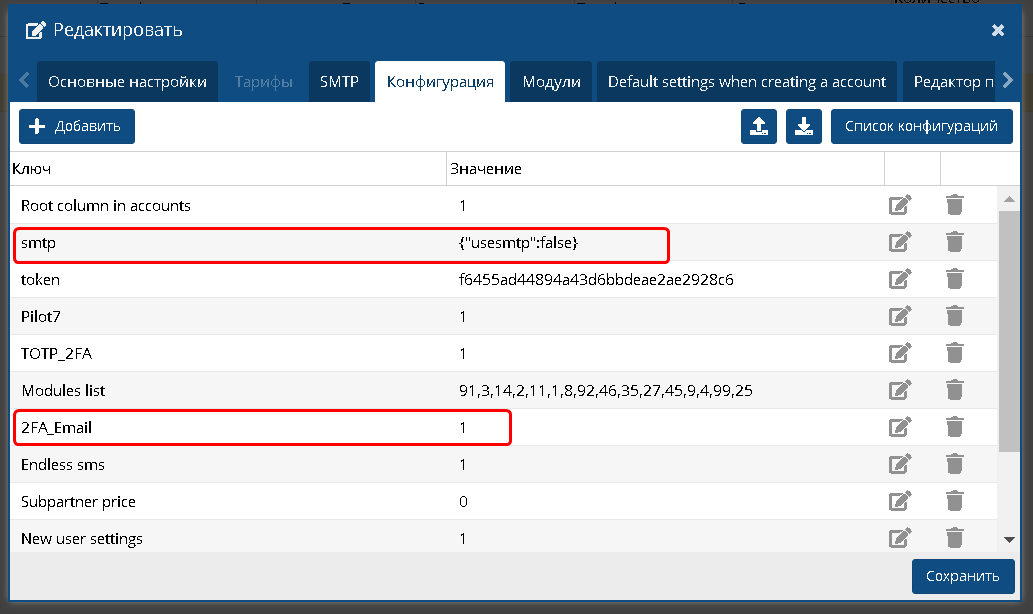Delete the Subpartner price row
The image size is (1033, 614).
point(954,501)
